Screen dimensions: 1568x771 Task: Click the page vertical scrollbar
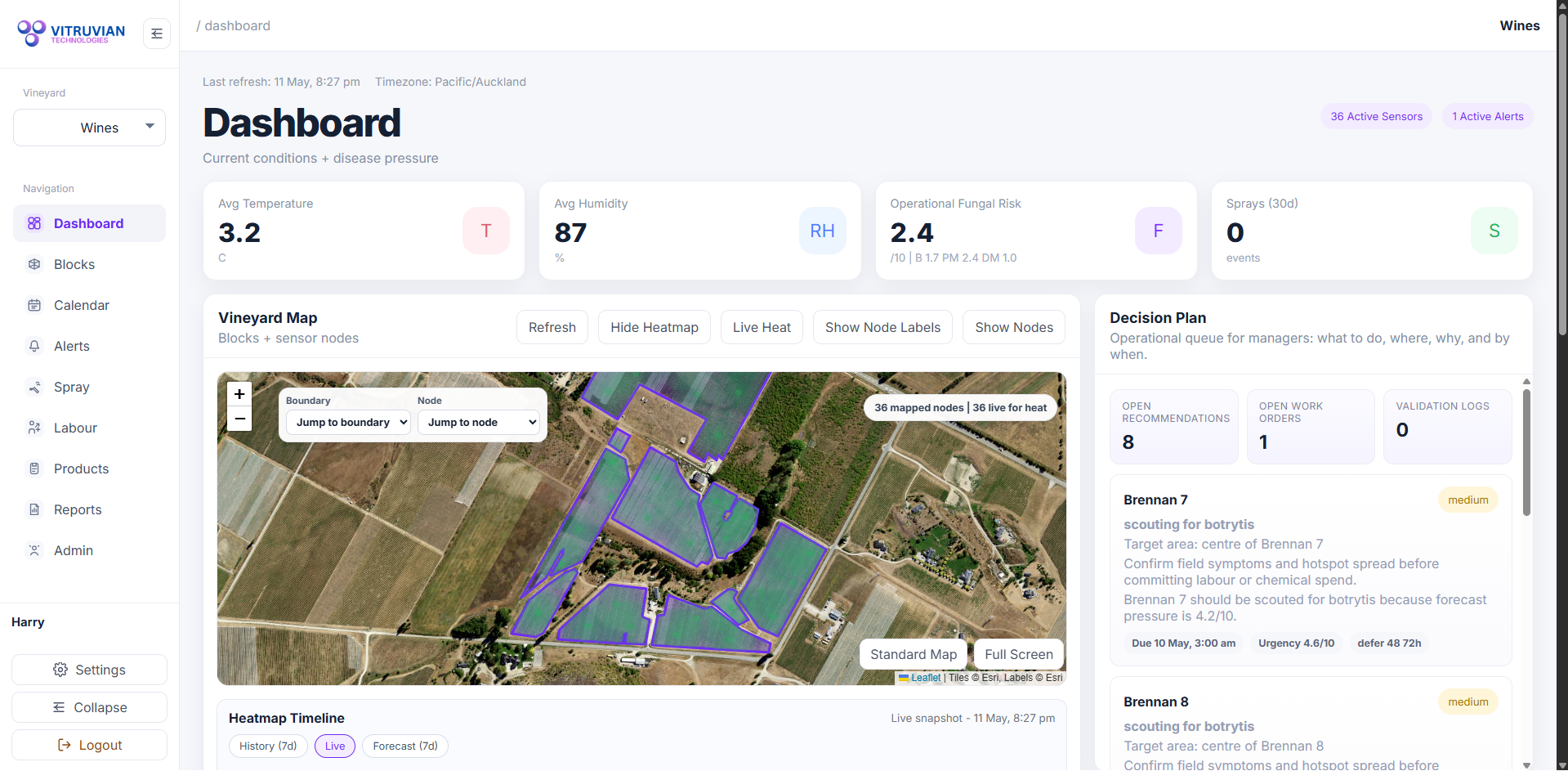1562,173
